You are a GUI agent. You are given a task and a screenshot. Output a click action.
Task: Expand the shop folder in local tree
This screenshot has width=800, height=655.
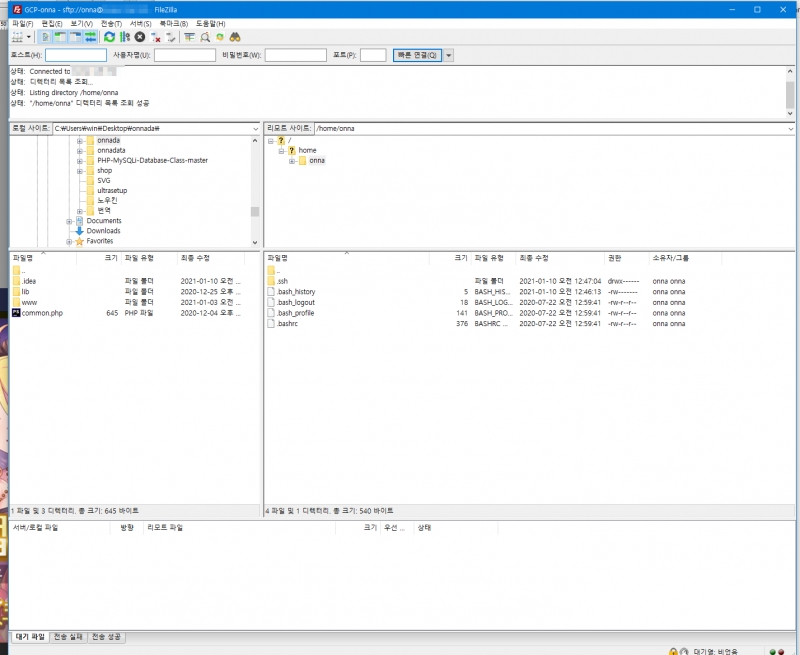[79, 171]
